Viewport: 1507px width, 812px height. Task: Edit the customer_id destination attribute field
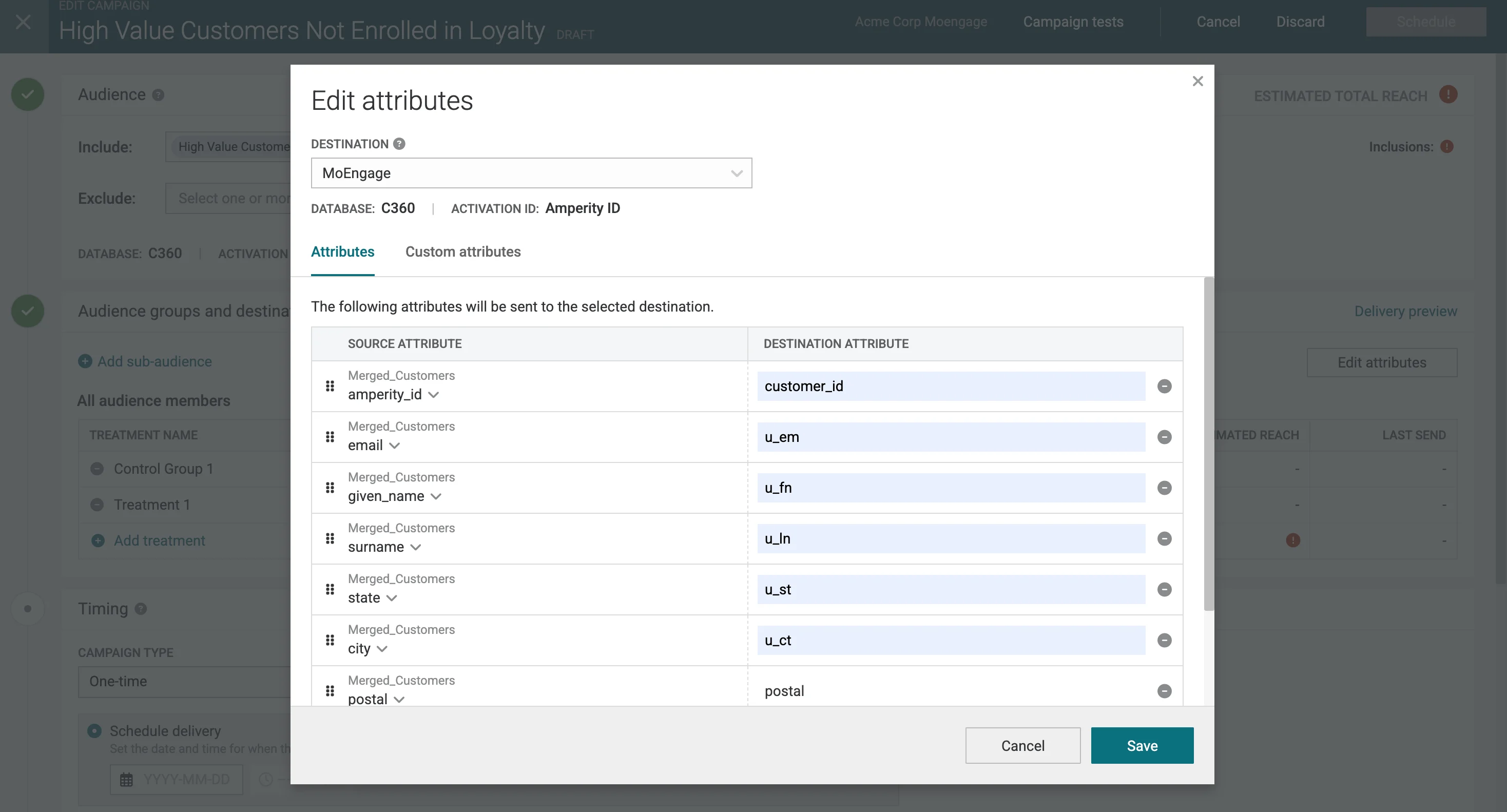click(x=951, y=386)
